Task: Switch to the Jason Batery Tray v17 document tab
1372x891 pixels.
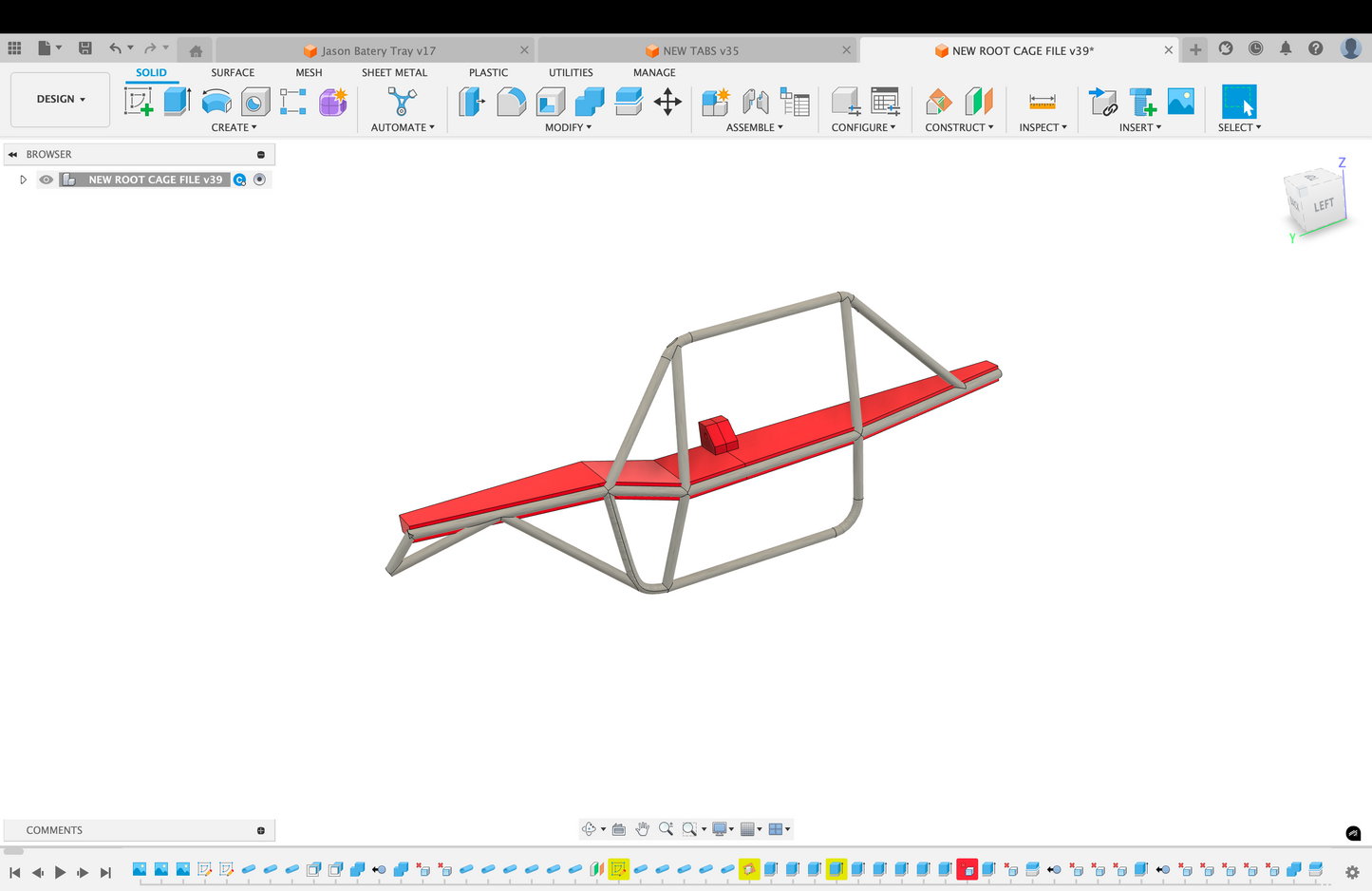Action: (377, 50)
